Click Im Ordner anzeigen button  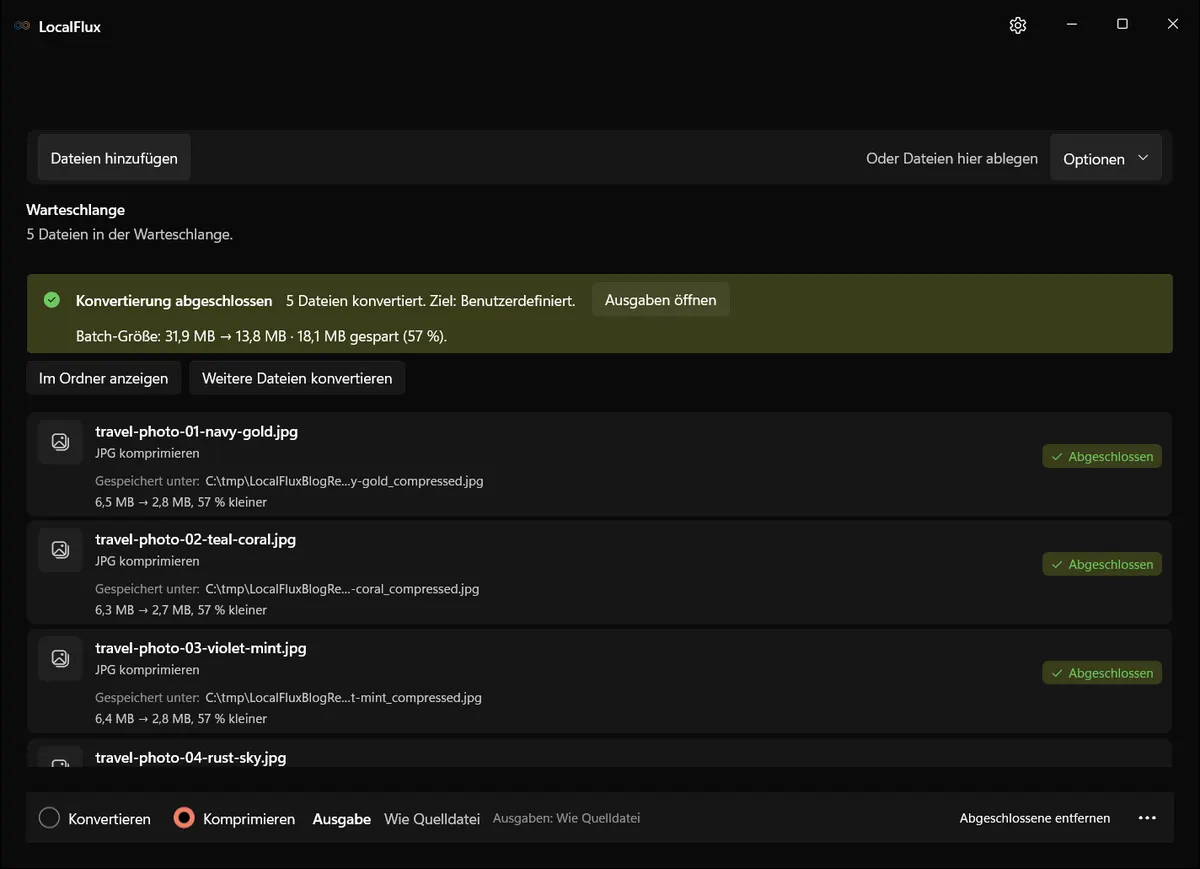(x=104, y=378)
